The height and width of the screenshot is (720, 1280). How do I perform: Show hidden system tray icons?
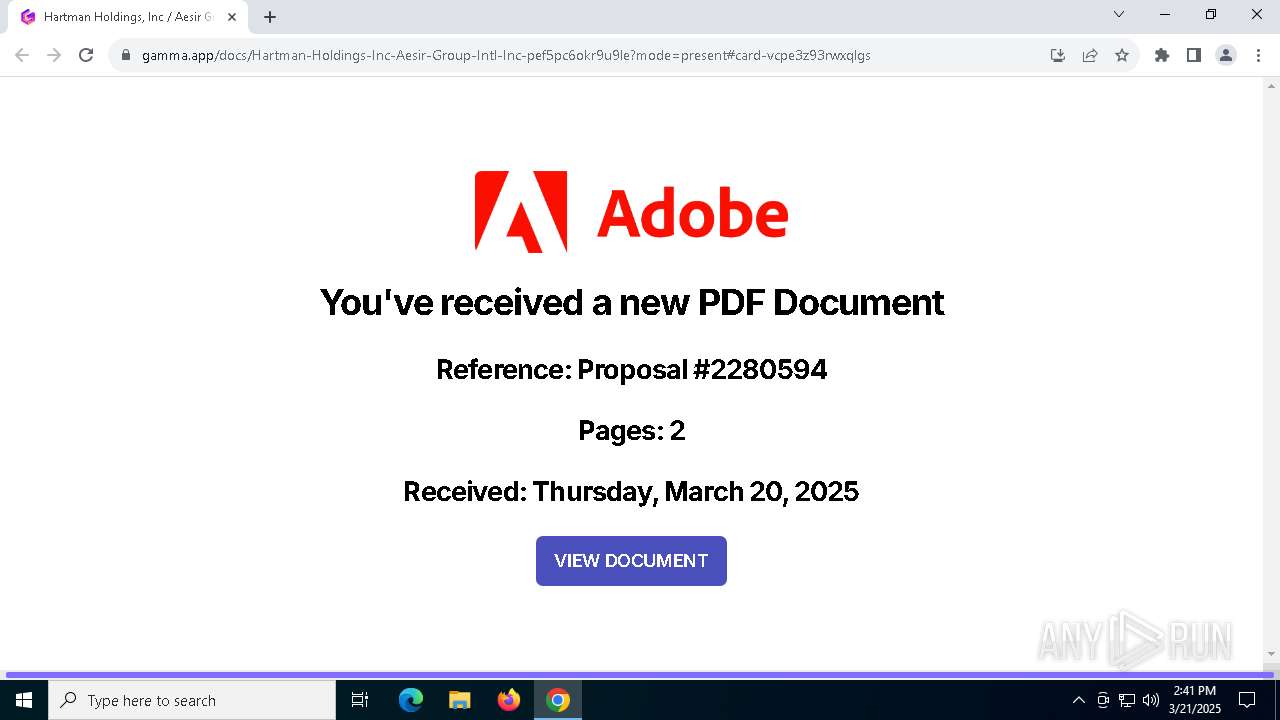pyautogui.click(x=1079, y=700)
